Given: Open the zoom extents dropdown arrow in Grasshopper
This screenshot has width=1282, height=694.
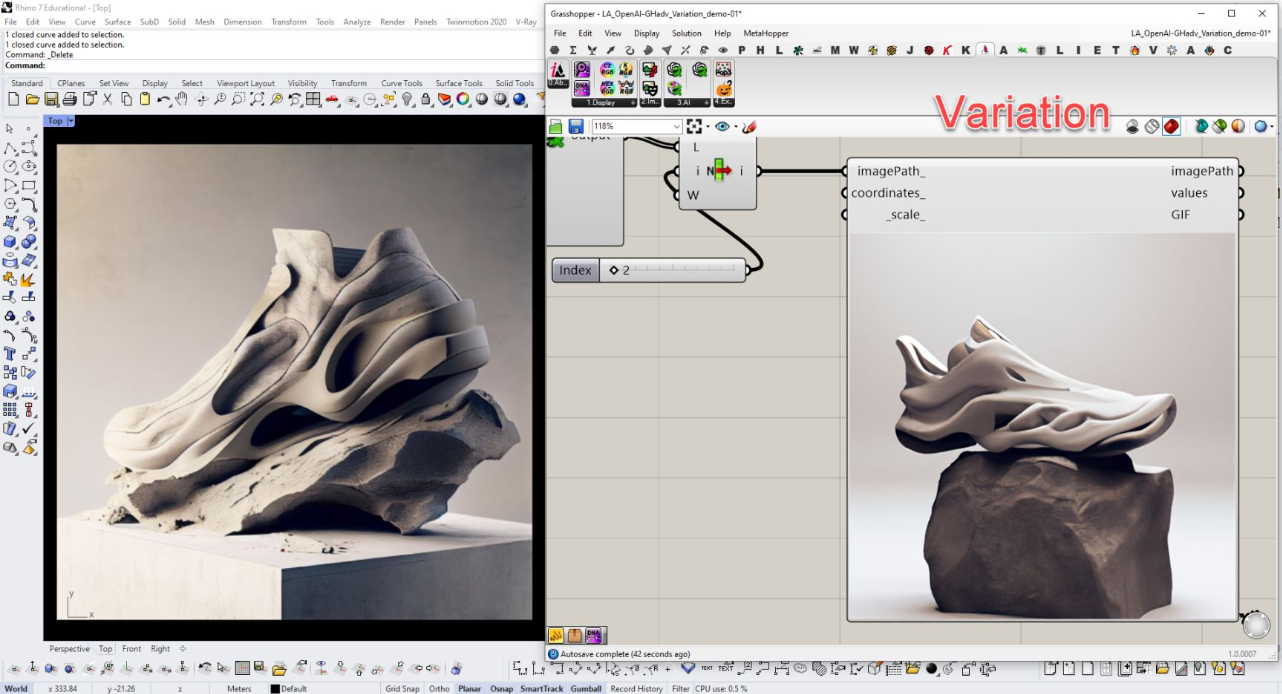Looking at the screenshot, I should click(x=707, y=127).
